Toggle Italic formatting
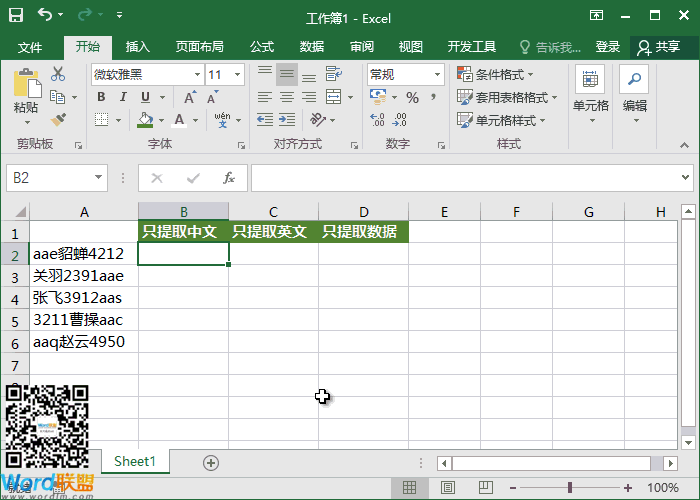Viewport: 700px width, 500px height. (x=122, y=97)
